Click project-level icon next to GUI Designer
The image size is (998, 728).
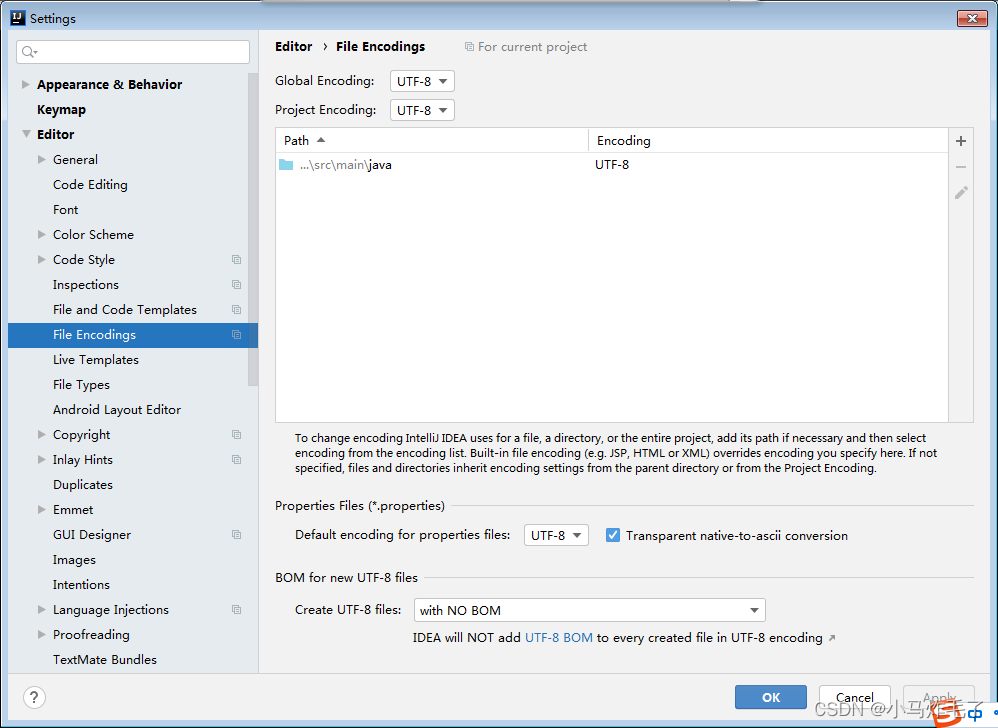[x=237, y=535]
